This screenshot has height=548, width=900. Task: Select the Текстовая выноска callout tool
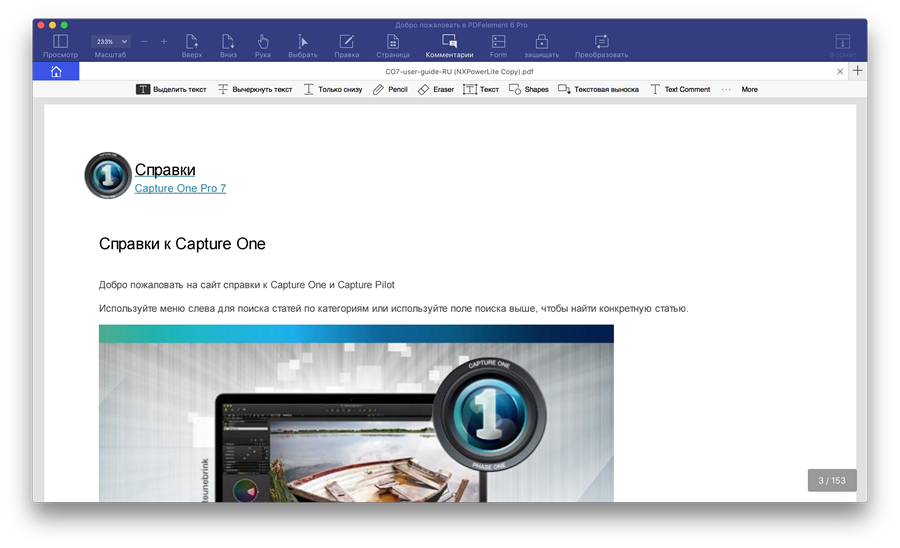pos(599,89)
